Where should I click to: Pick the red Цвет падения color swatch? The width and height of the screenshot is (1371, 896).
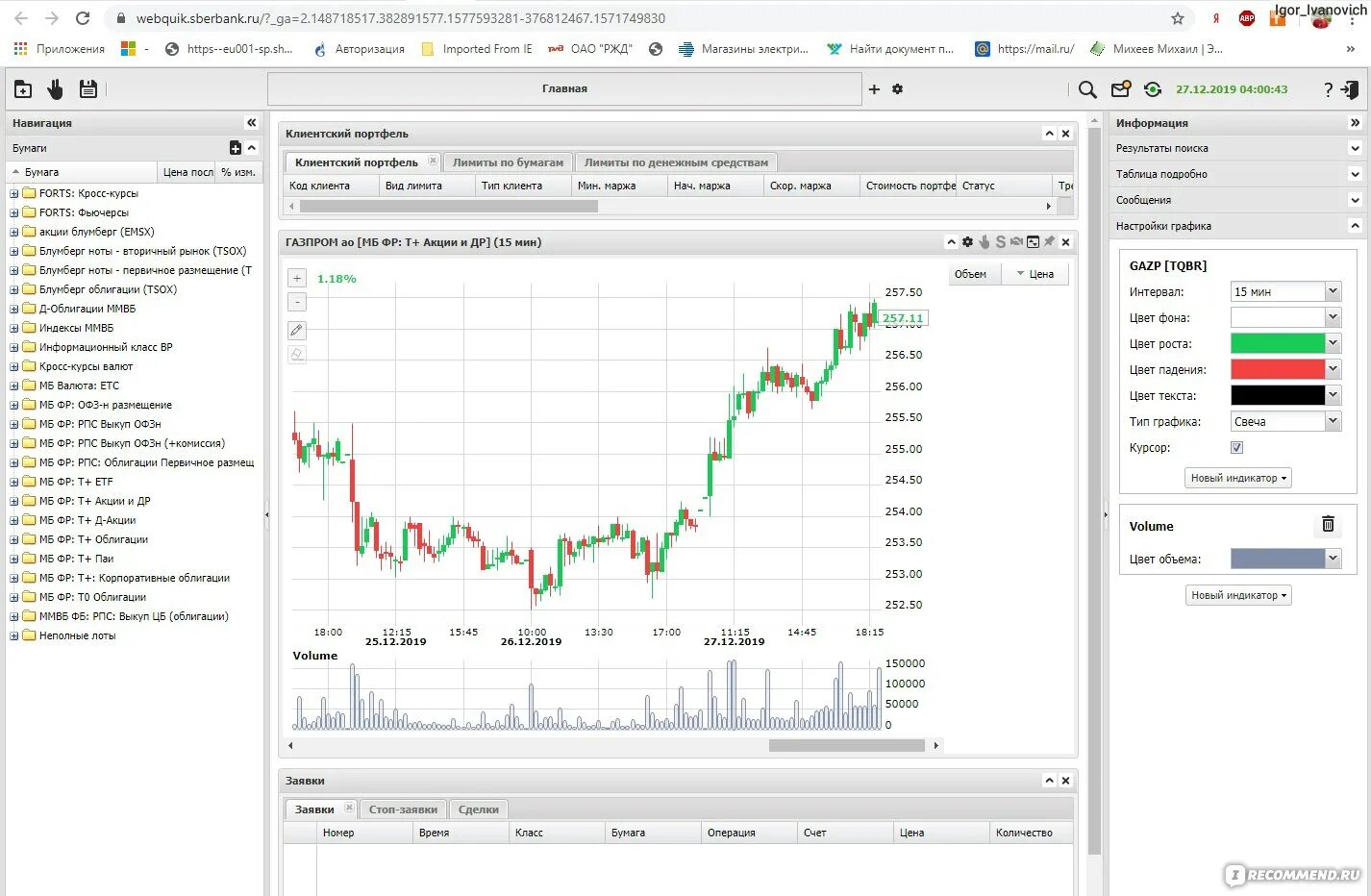point(1278,369)
